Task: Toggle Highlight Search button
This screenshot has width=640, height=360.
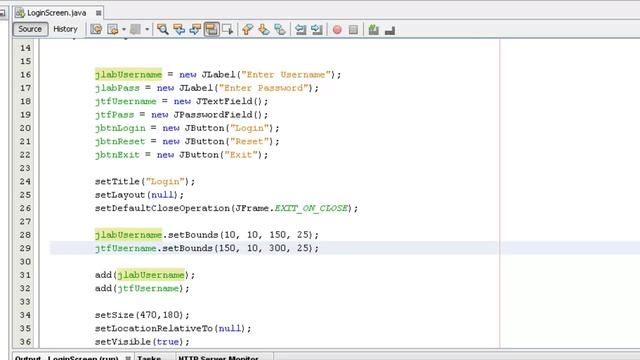Action: 211,29
